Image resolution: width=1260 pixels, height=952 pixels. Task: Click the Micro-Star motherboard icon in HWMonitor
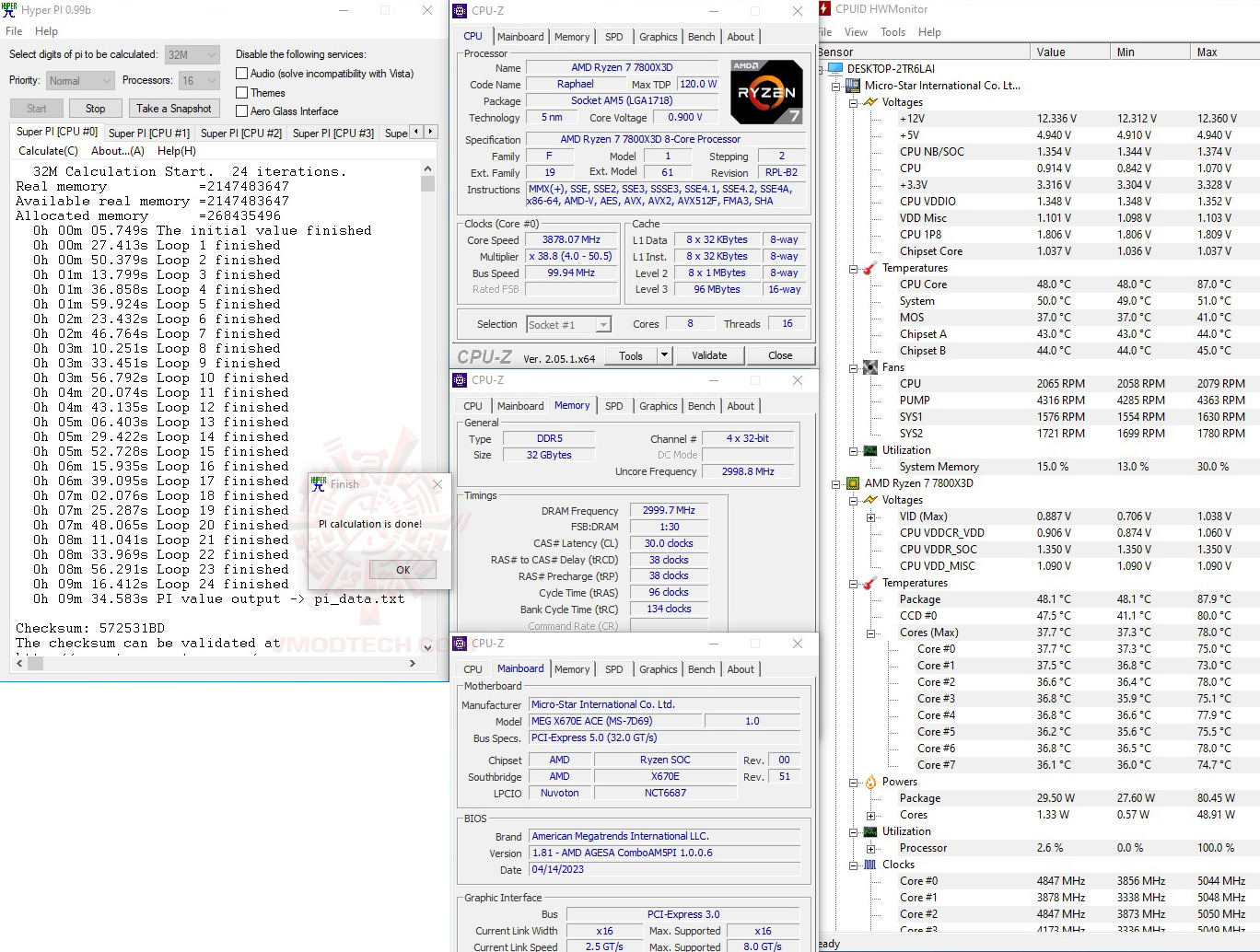tap(853, 86)
